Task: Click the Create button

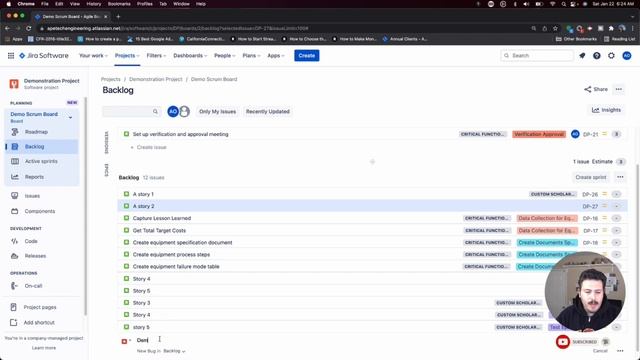Action: (307, 56)
